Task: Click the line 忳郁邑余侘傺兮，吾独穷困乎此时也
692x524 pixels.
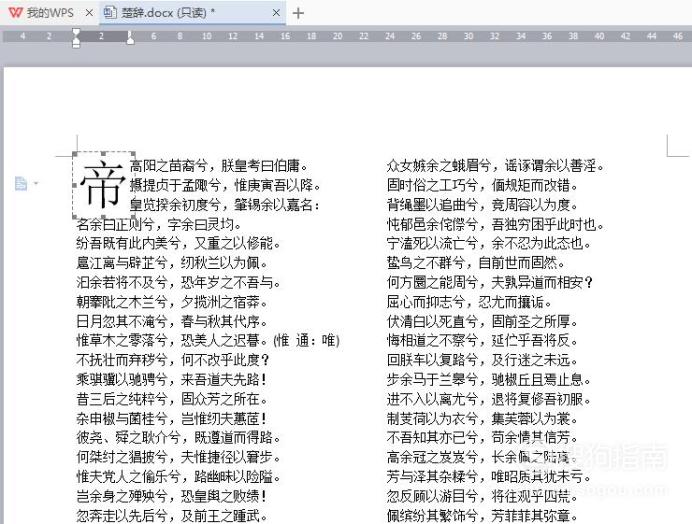Action: click(x=495, y=224)
